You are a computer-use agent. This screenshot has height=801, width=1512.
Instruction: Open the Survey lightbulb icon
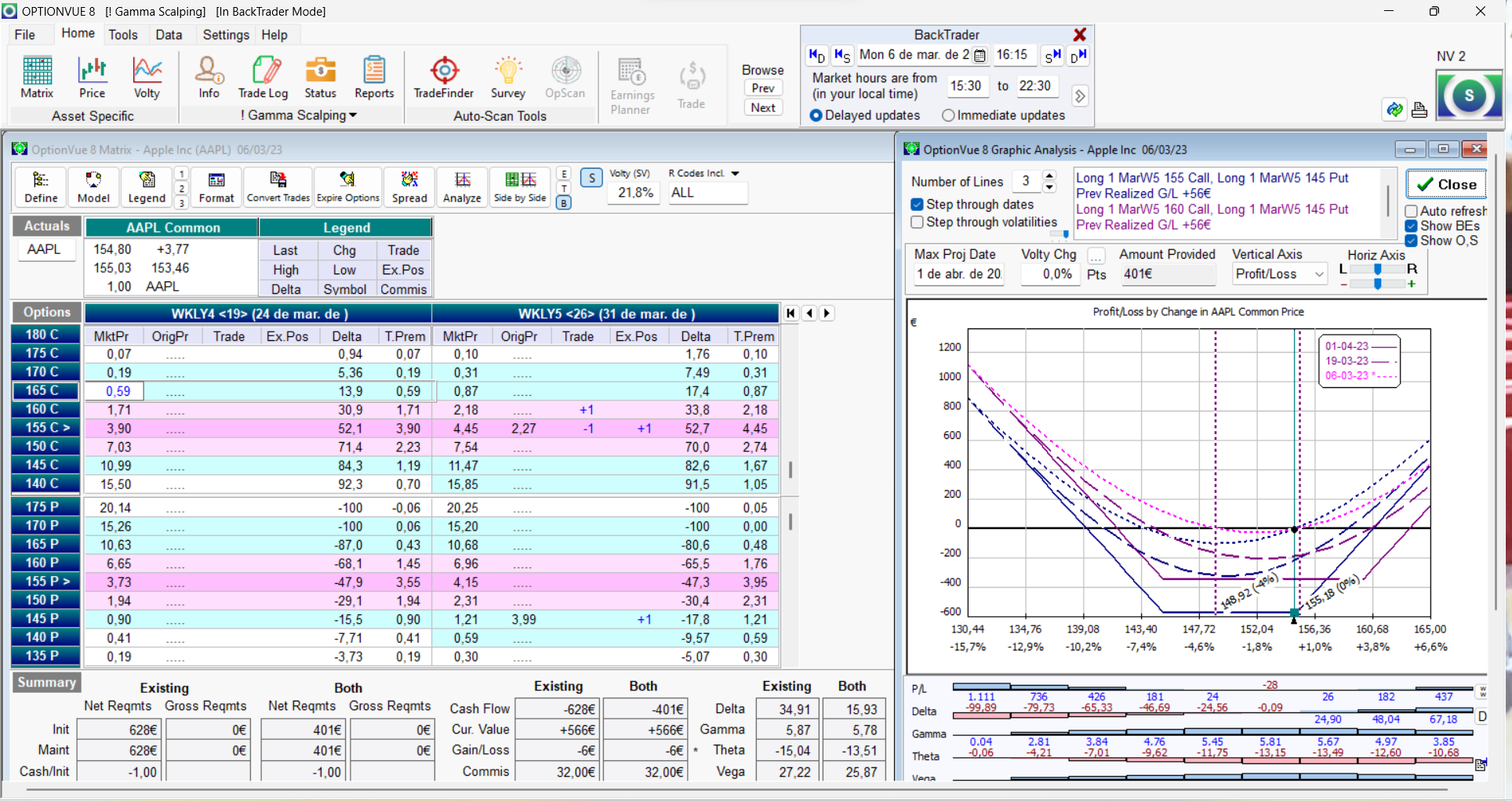click(x=508, y=78)
